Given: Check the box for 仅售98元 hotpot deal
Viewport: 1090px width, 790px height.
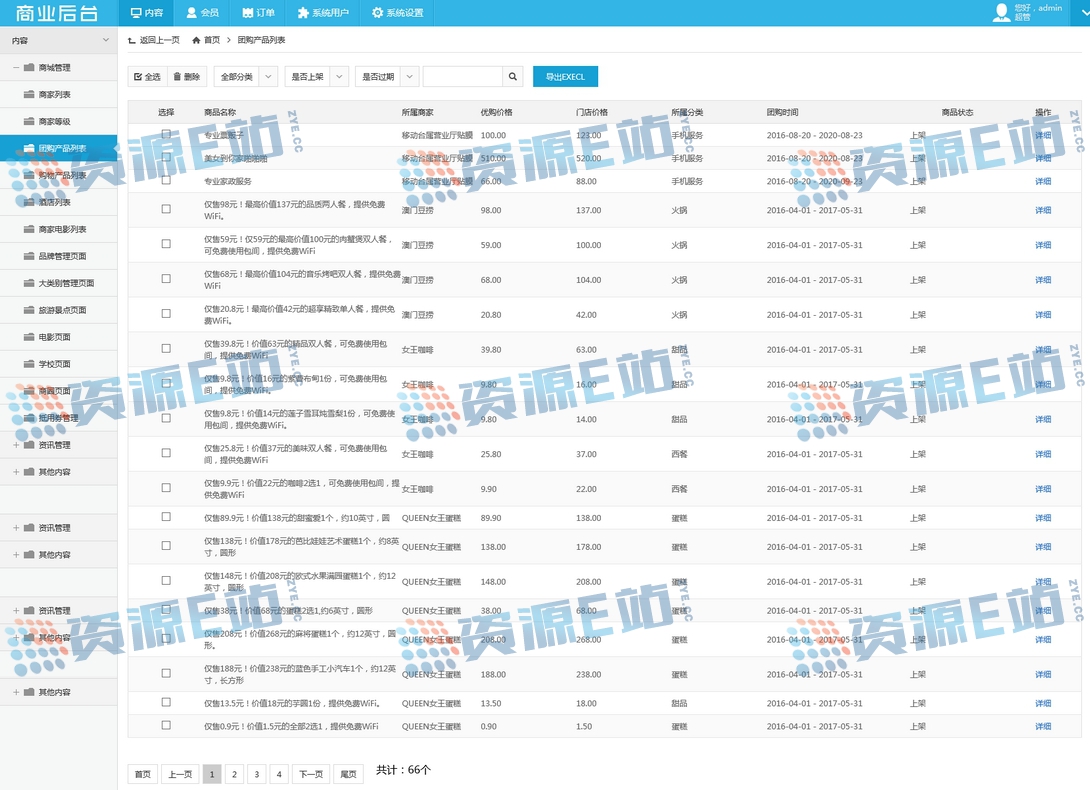Looking at the screenshot, I should click(x=166, y=210).
